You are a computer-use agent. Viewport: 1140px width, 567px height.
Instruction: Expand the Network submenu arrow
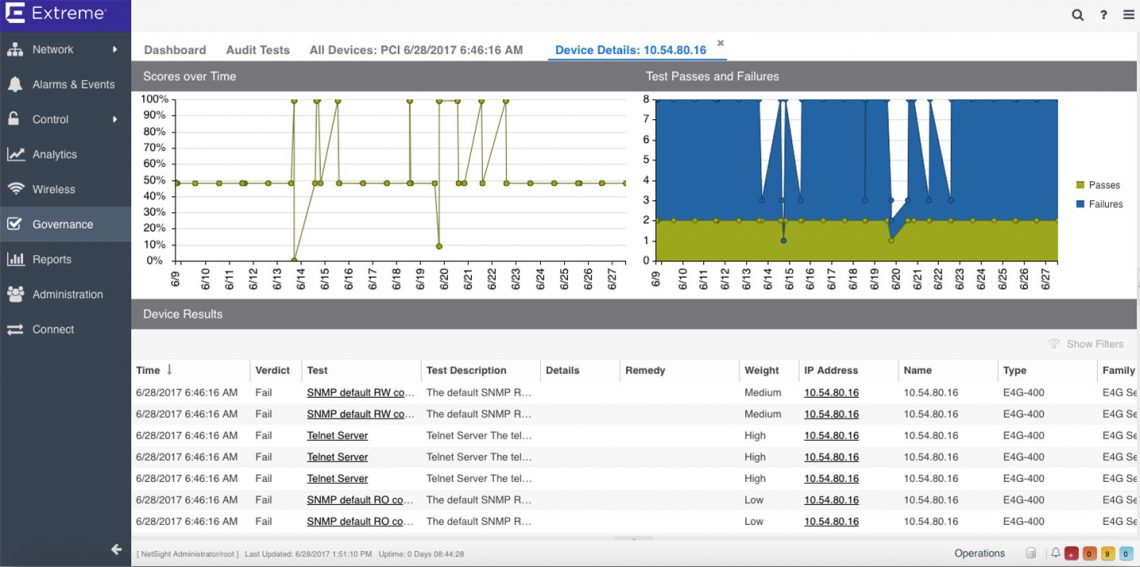[115, 49]
